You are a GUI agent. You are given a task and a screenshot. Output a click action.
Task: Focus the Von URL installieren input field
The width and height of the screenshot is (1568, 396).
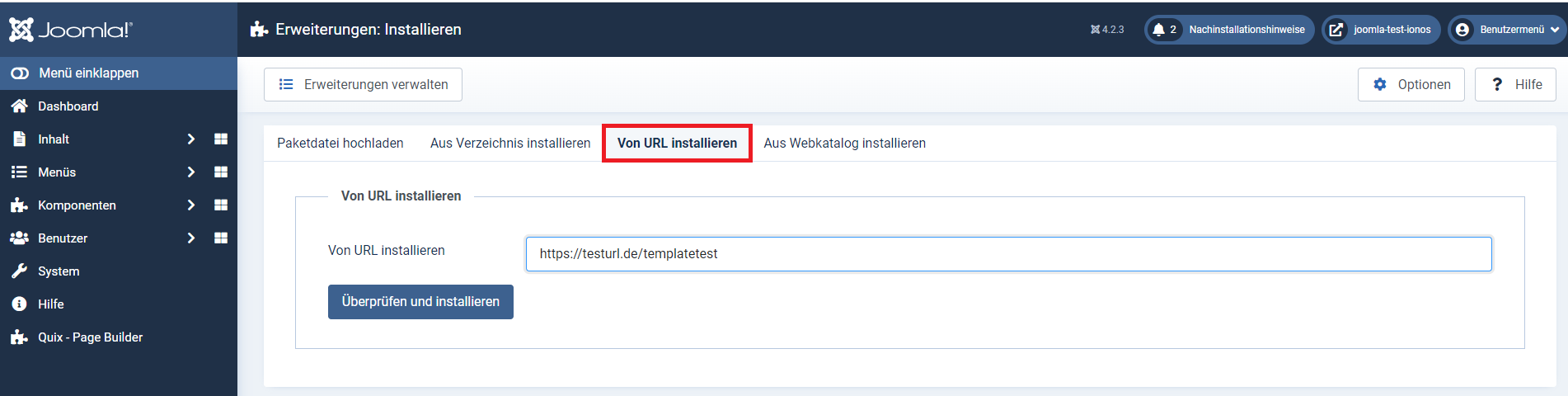coord(1009,254)
